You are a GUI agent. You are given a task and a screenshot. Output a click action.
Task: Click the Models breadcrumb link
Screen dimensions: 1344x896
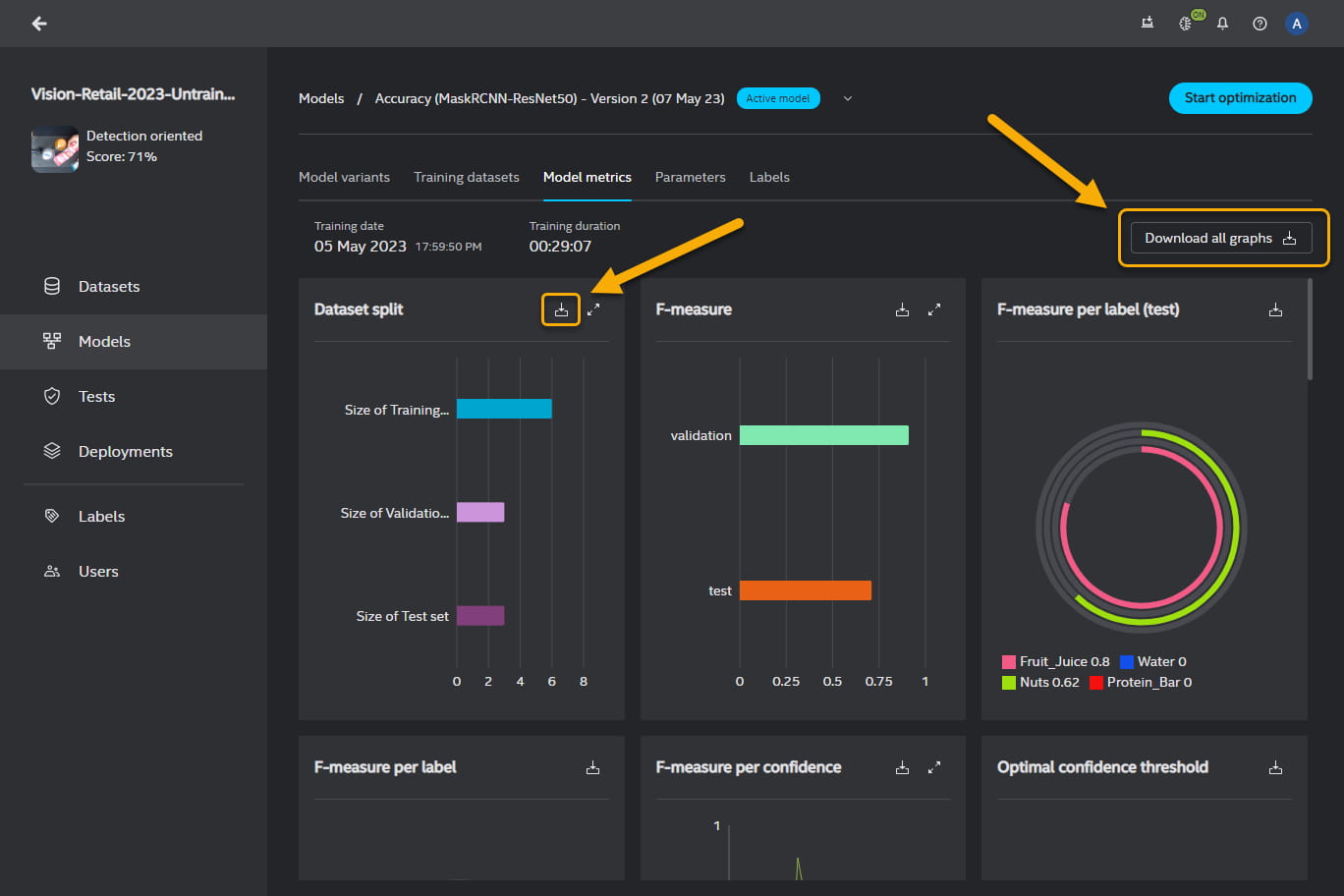click(x=321, y=99)
